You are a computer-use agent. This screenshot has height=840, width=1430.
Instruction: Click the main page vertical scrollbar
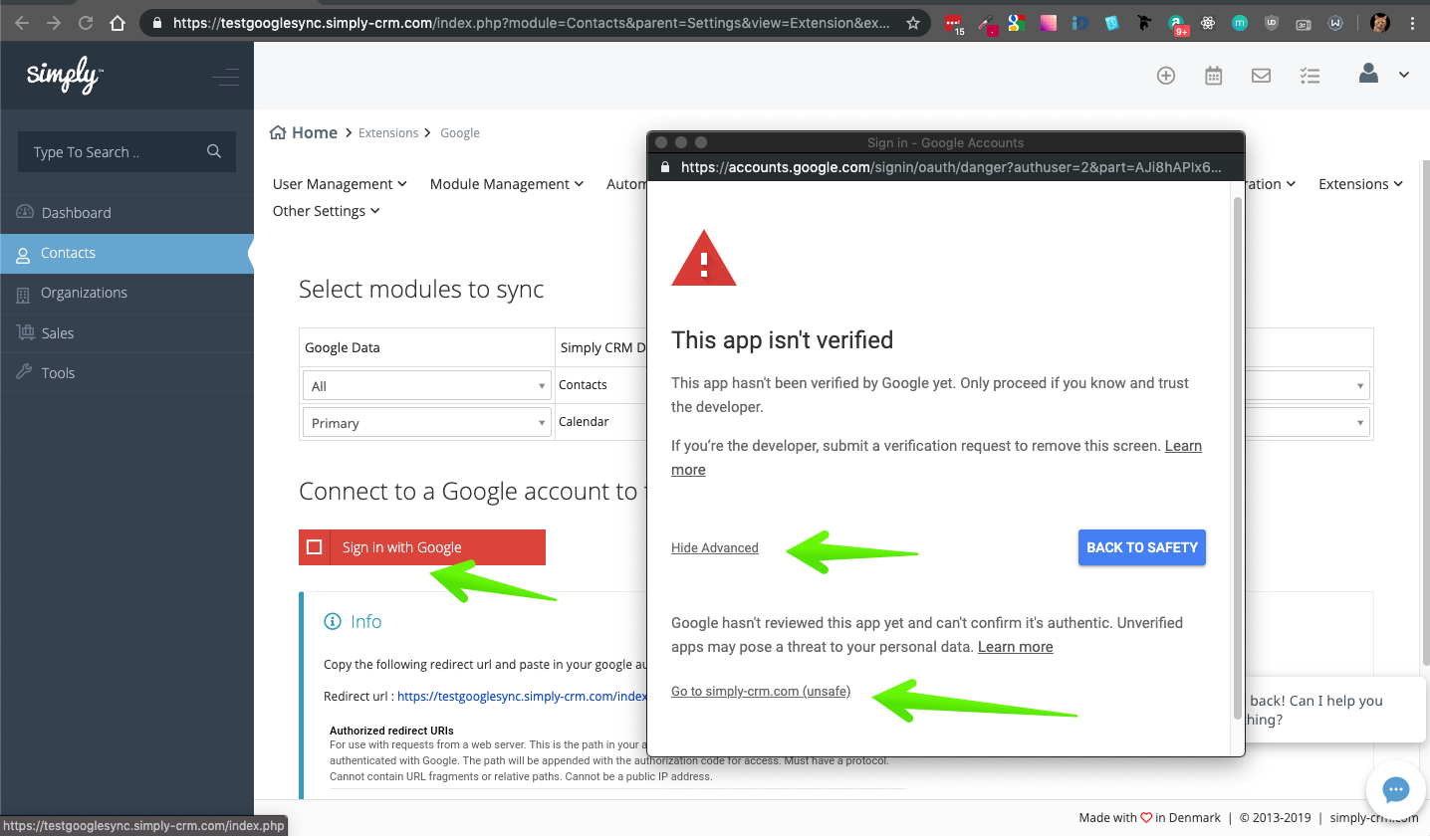pyautogui.click(x=1425, y=413)
